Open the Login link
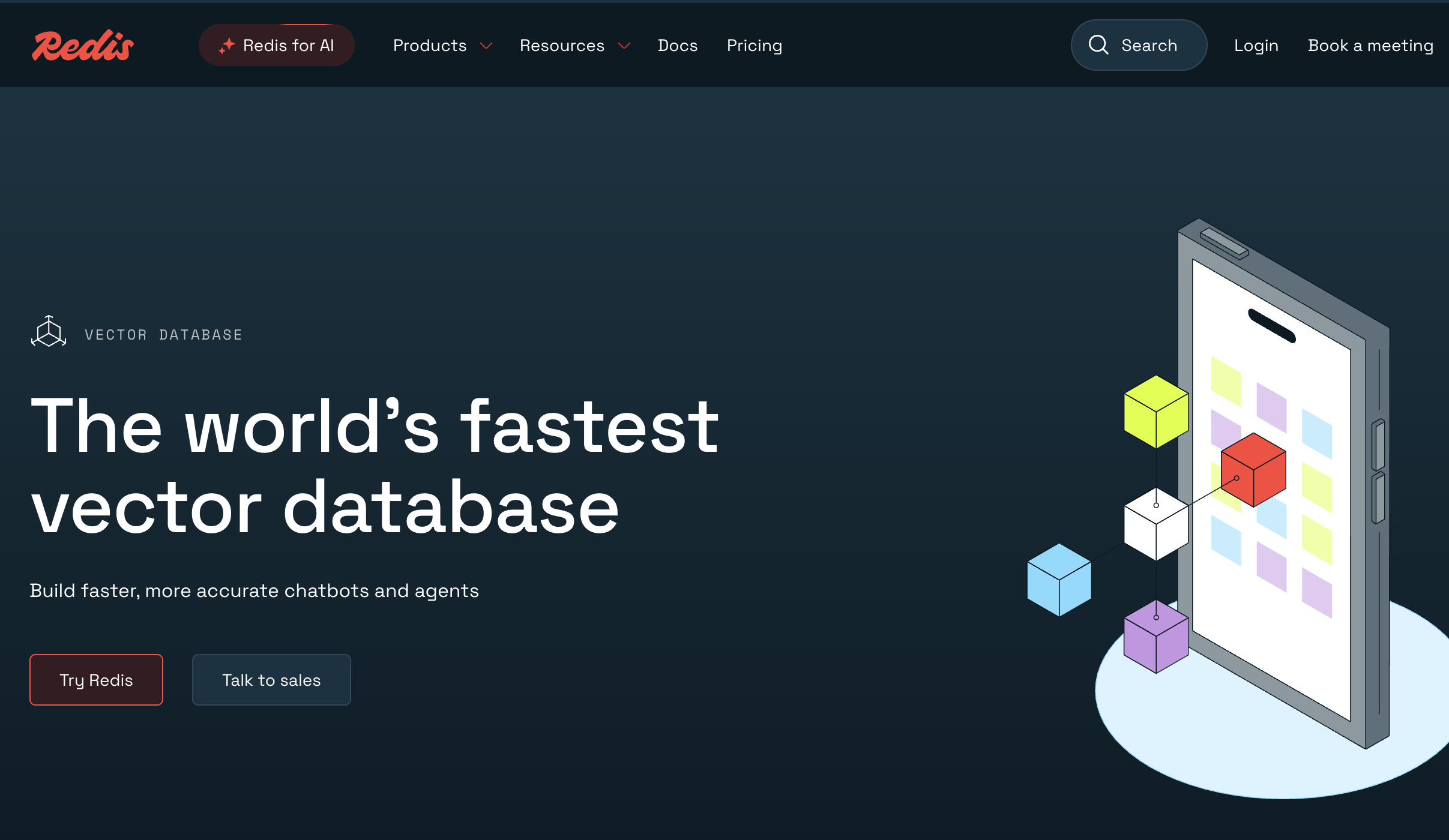Screen dimensions: 1449x840 tap(1256, 46)
